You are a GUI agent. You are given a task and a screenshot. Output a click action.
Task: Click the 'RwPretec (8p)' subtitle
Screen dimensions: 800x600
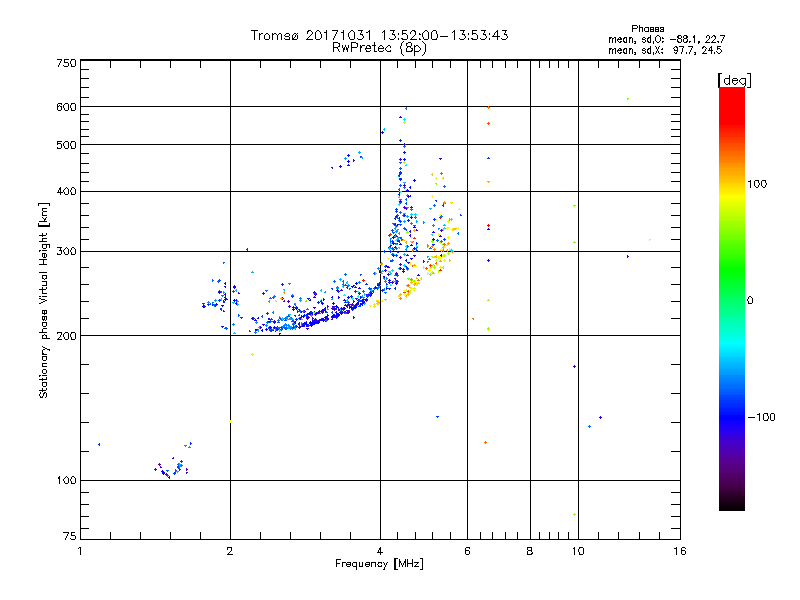pos(379,48)
